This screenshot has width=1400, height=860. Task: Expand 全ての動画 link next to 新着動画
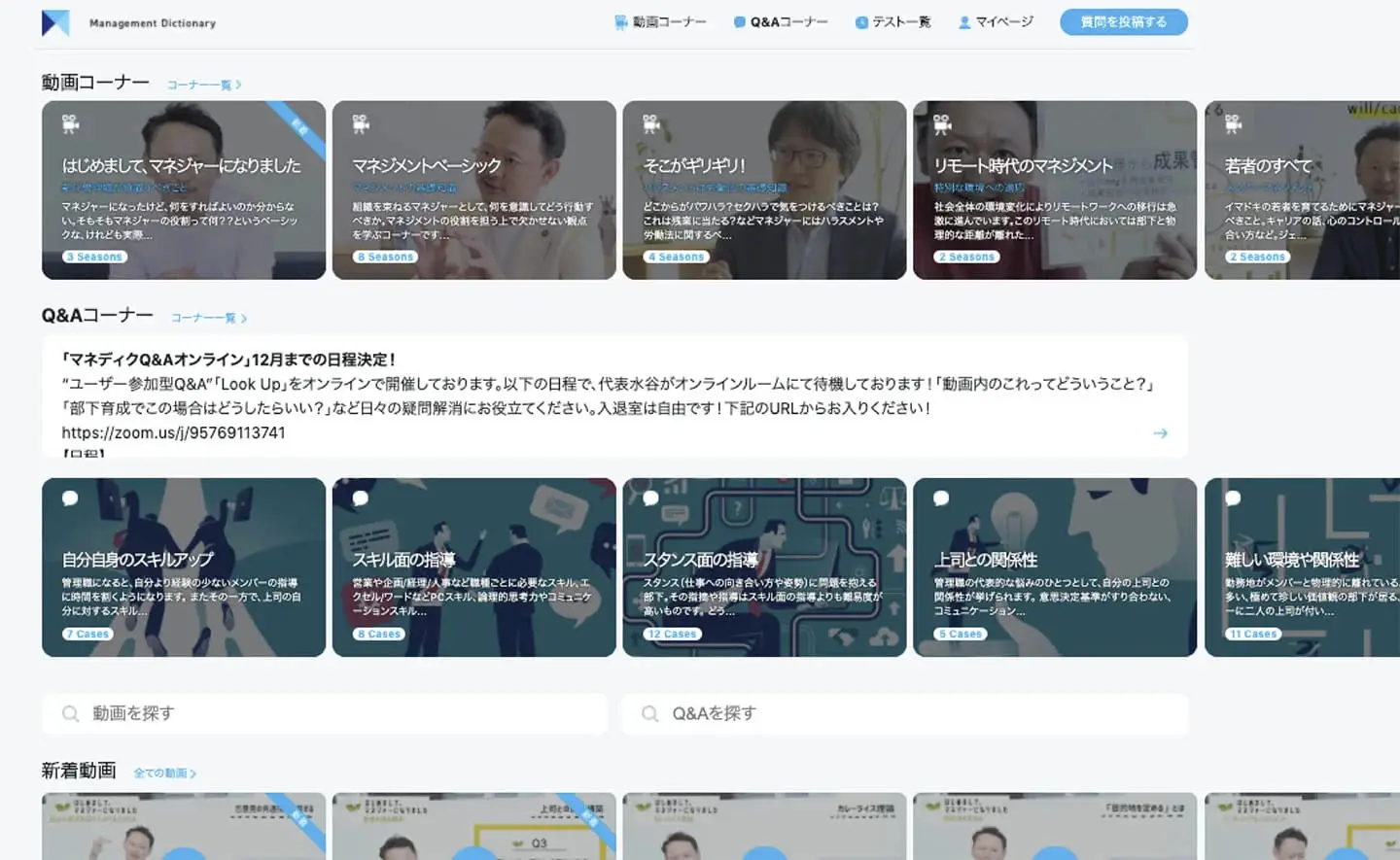pyautogui.click(x=164, y=774)
